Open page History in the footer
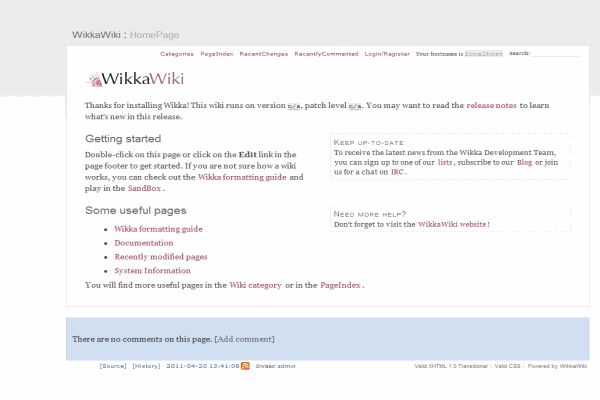Viewport: 600px width, 400px height. pos(146,366)
